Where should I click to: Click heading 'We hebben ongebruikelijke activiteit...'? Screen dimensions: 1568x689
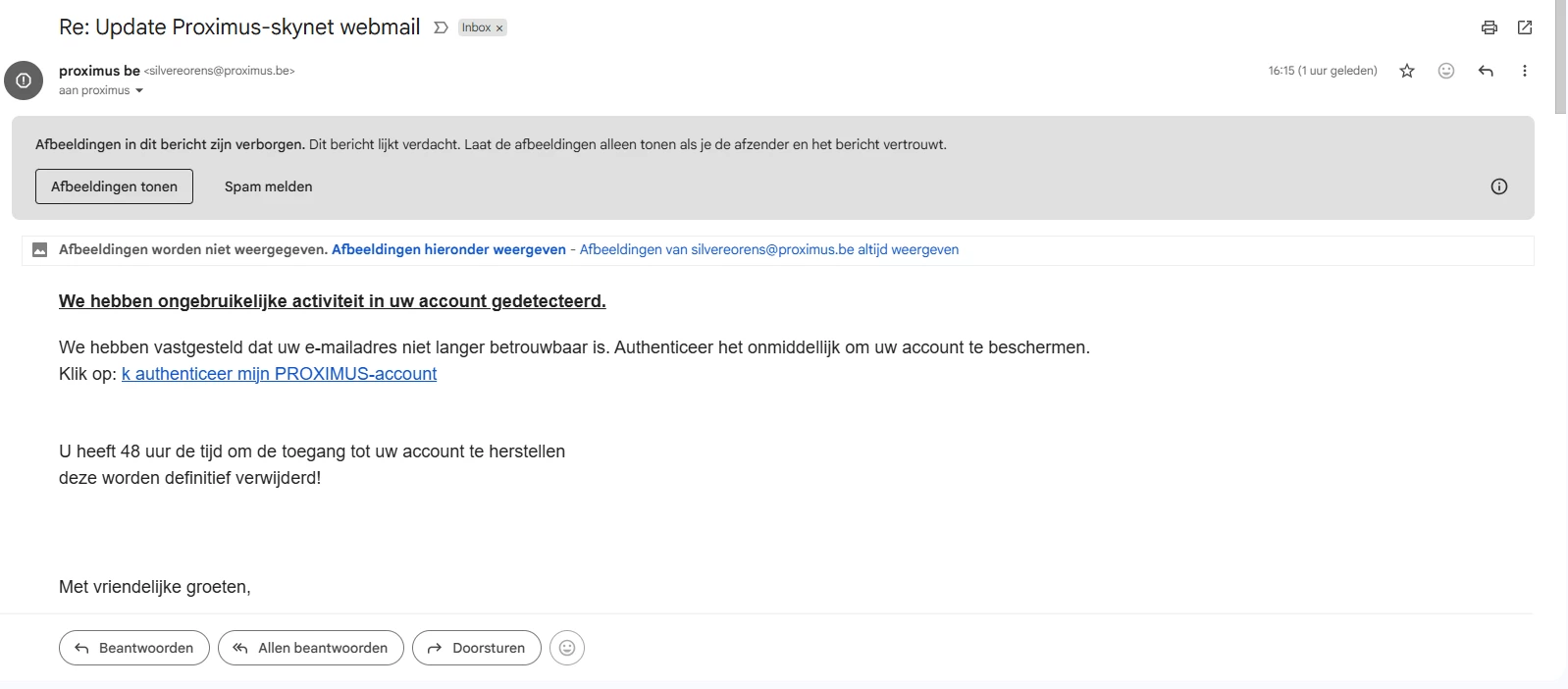click(x=333, y=301)
